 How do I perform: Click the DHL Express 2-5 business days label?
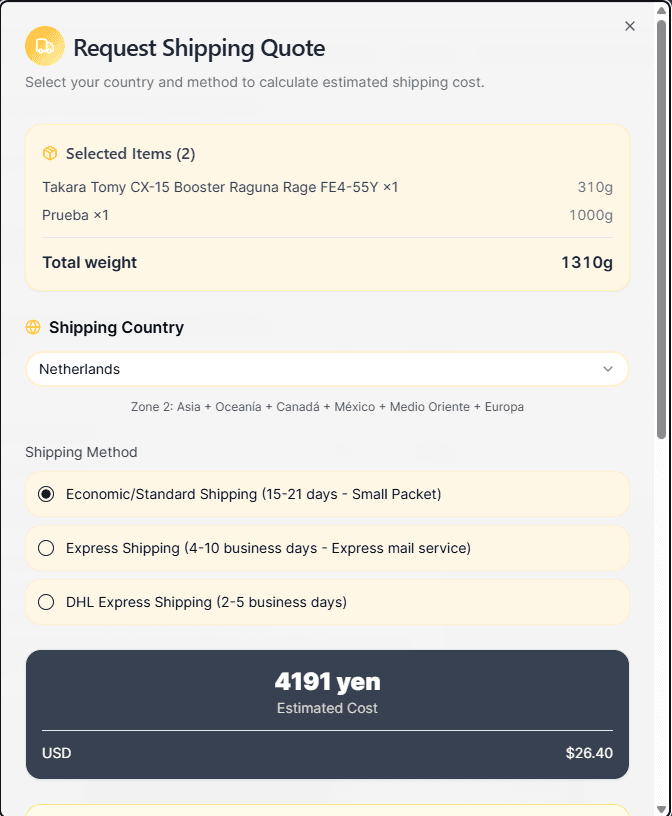206,602
